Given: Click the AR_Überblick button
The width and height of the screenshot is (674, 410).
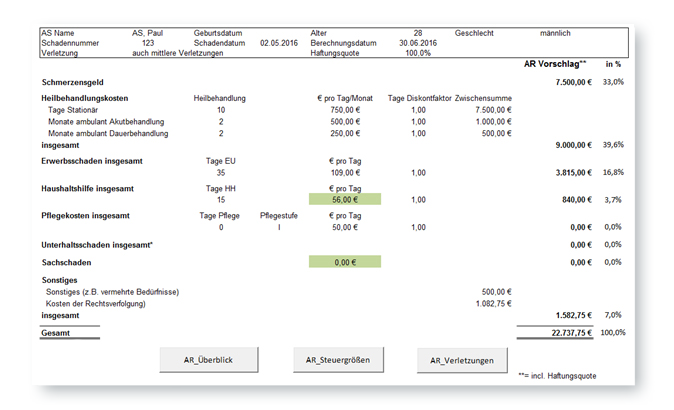Looking at the screenshot, I should 209,360.
